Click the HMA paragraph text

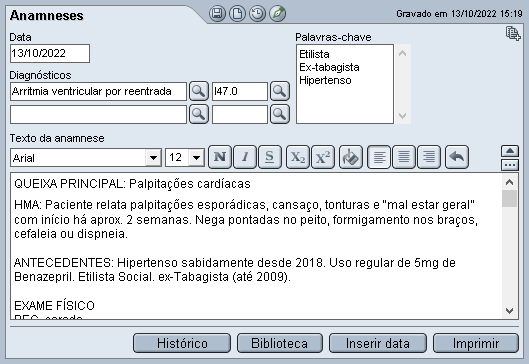click(246, 219)
